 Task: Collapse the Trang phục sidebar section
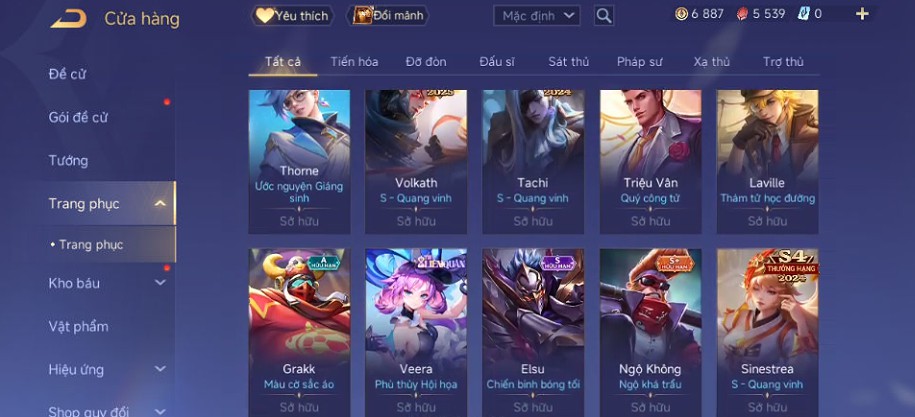coord(160,204)
